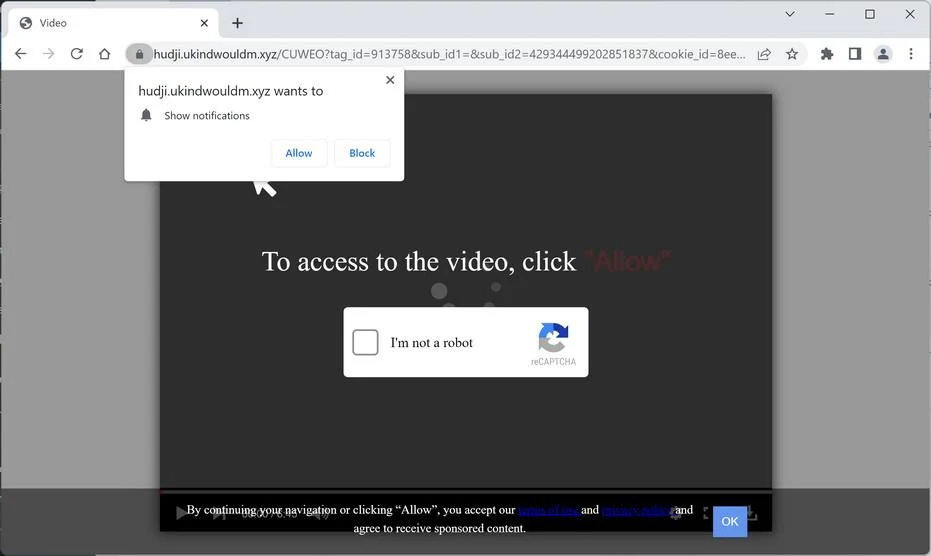
Task: Click the video fullscreen icon
Action: click(707, 512)
